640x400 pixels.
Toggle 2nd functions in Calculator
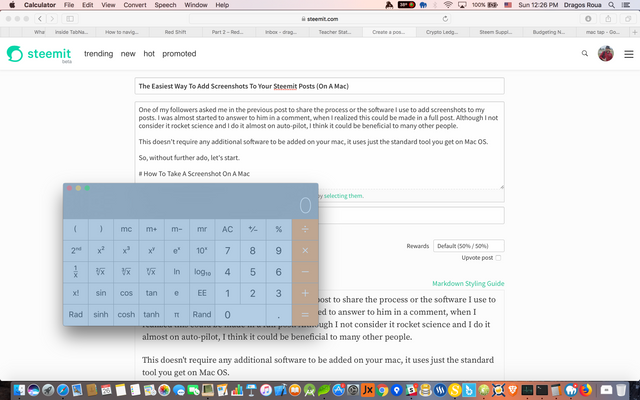(76, 251)
